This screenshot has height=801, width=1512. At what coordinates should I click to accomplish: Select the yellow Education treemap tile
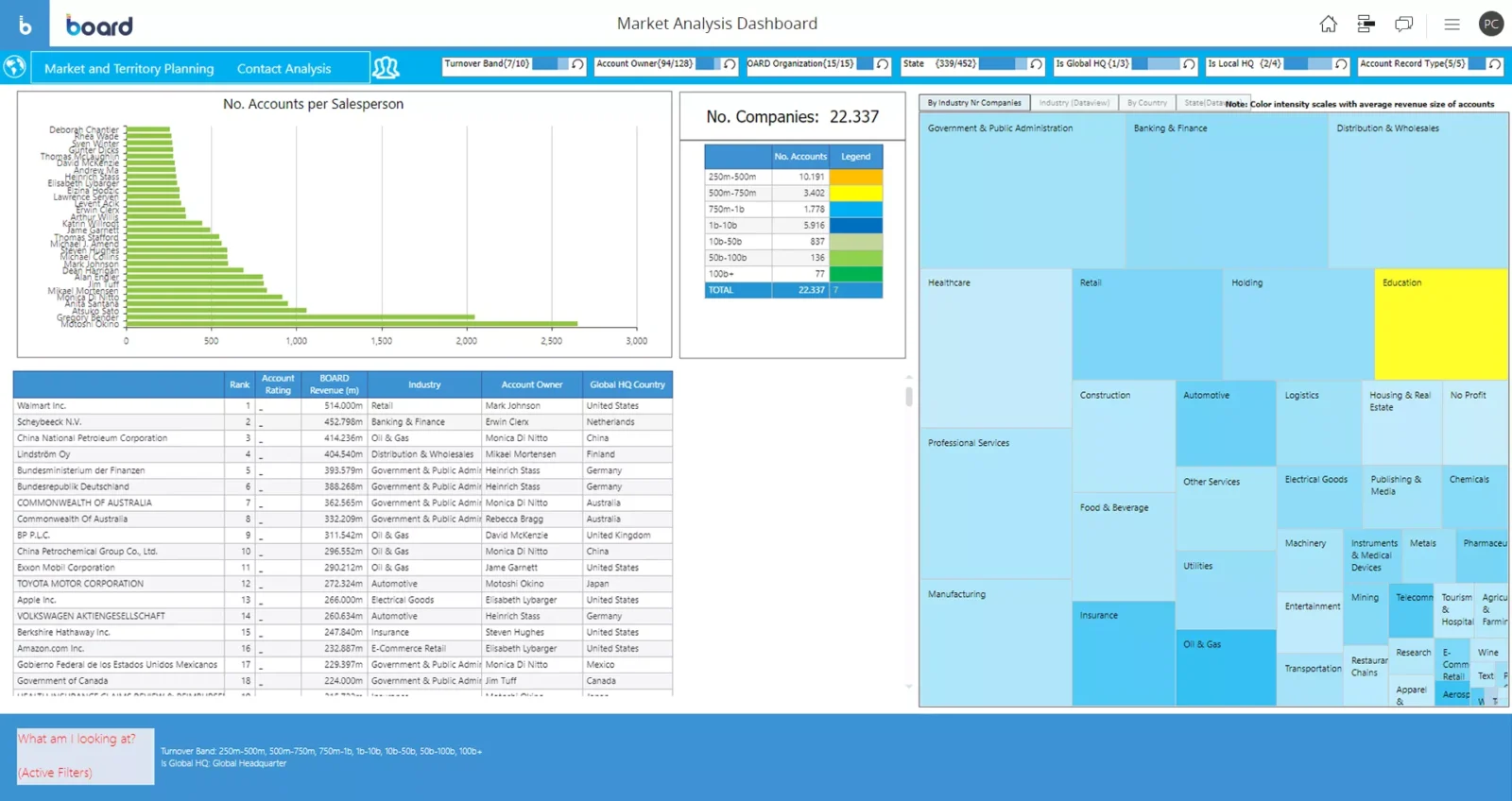click(1440, 323)
